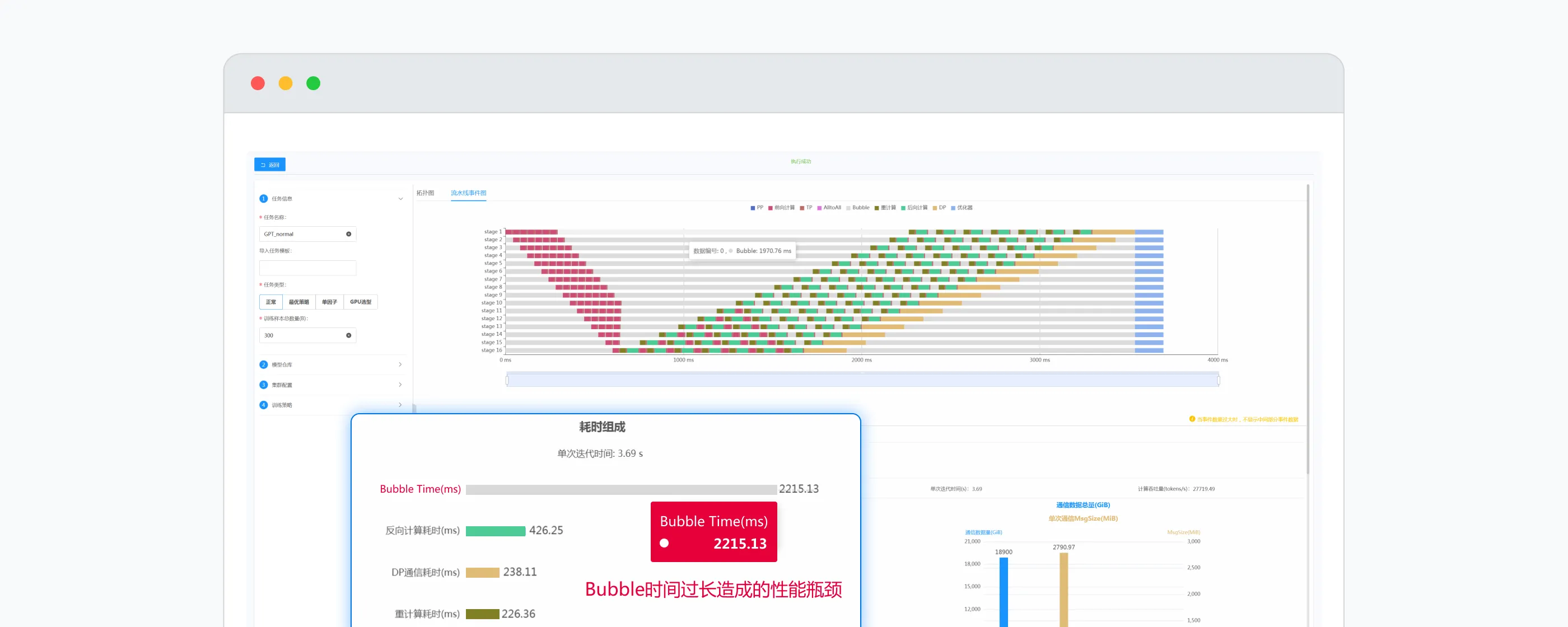The height and width of the screenshot is (627, 1568).
Task: Click the right handle of timeline zoom slider
Action: pos(1218,381)
